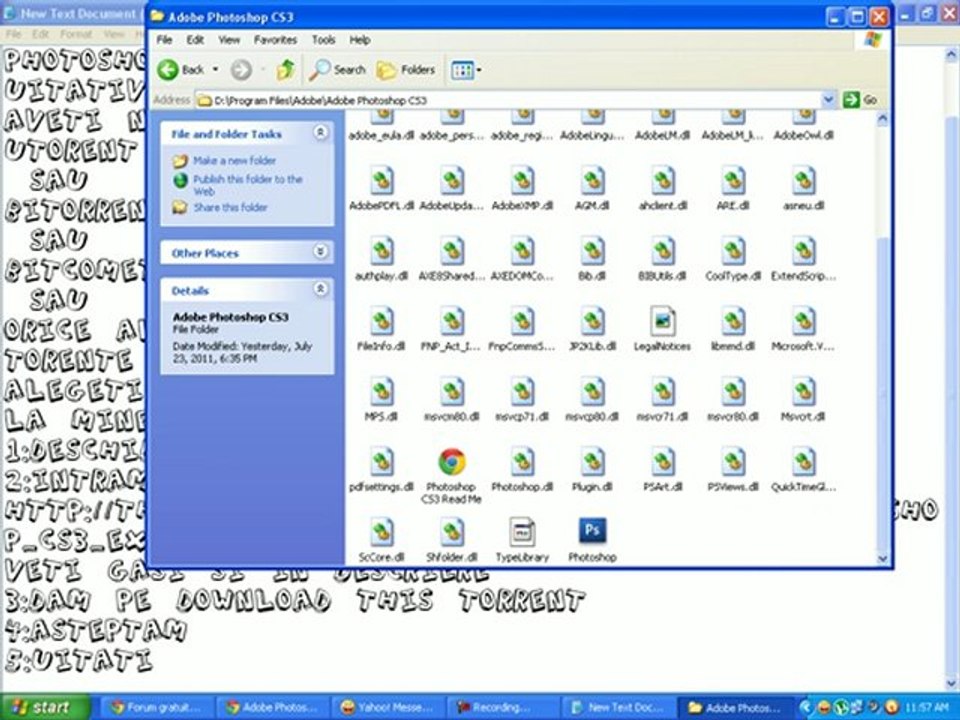Select Bib.dll file icon
The width and height of the screenshot is (960, 720).
click(x=592, y=251)
